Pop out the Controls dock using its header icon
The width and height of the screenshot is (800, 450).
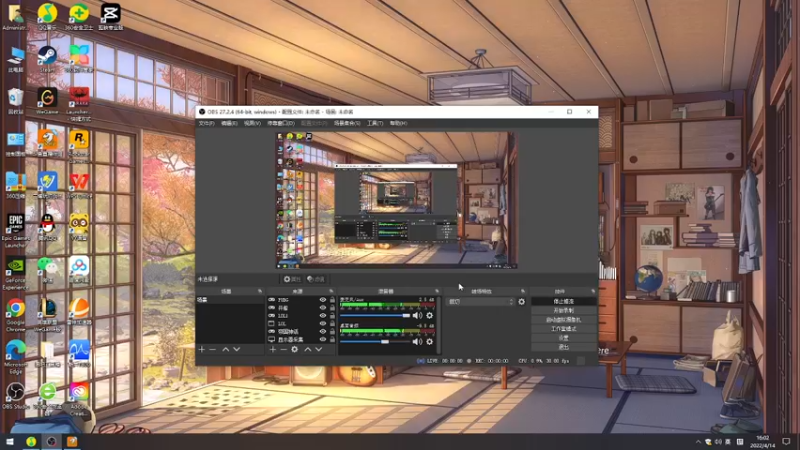[593, 291]
